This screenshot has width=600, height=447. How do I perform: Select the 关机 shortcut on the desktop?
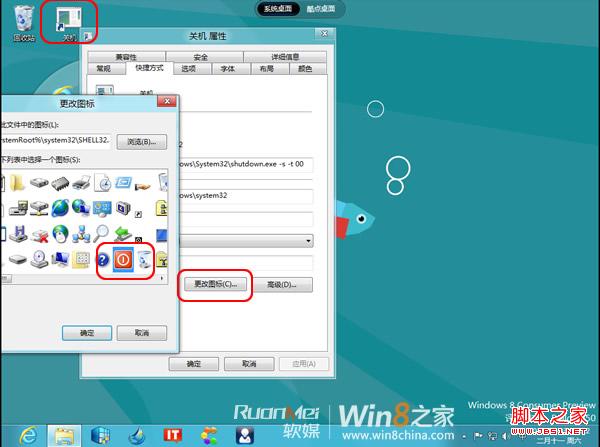point(69,23)
